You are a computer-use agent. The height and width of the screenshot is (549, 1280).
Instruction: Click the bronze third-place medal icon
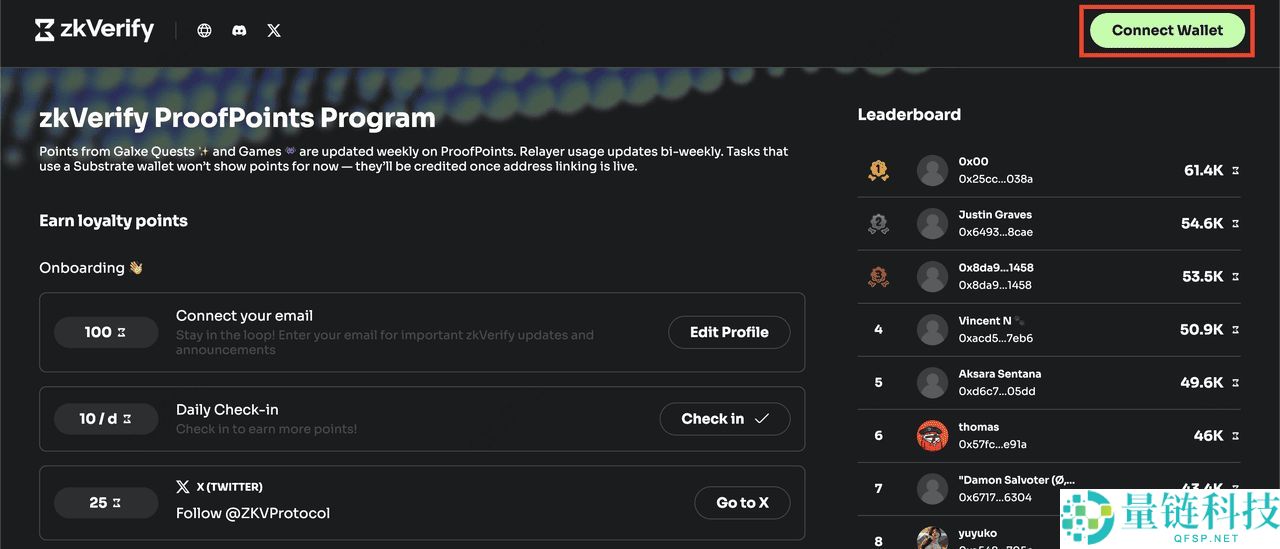point(878,277)
